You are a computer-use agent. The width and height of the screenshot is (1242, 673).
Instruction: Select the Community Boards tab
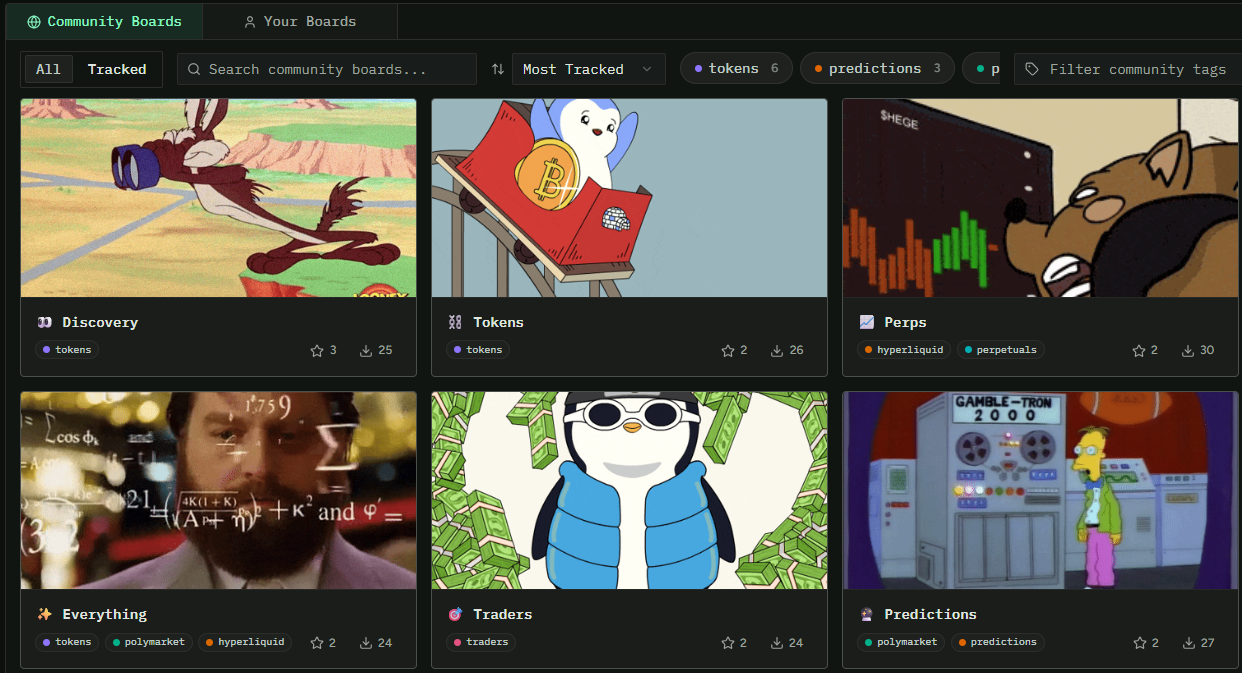click(x=104, y=21)
